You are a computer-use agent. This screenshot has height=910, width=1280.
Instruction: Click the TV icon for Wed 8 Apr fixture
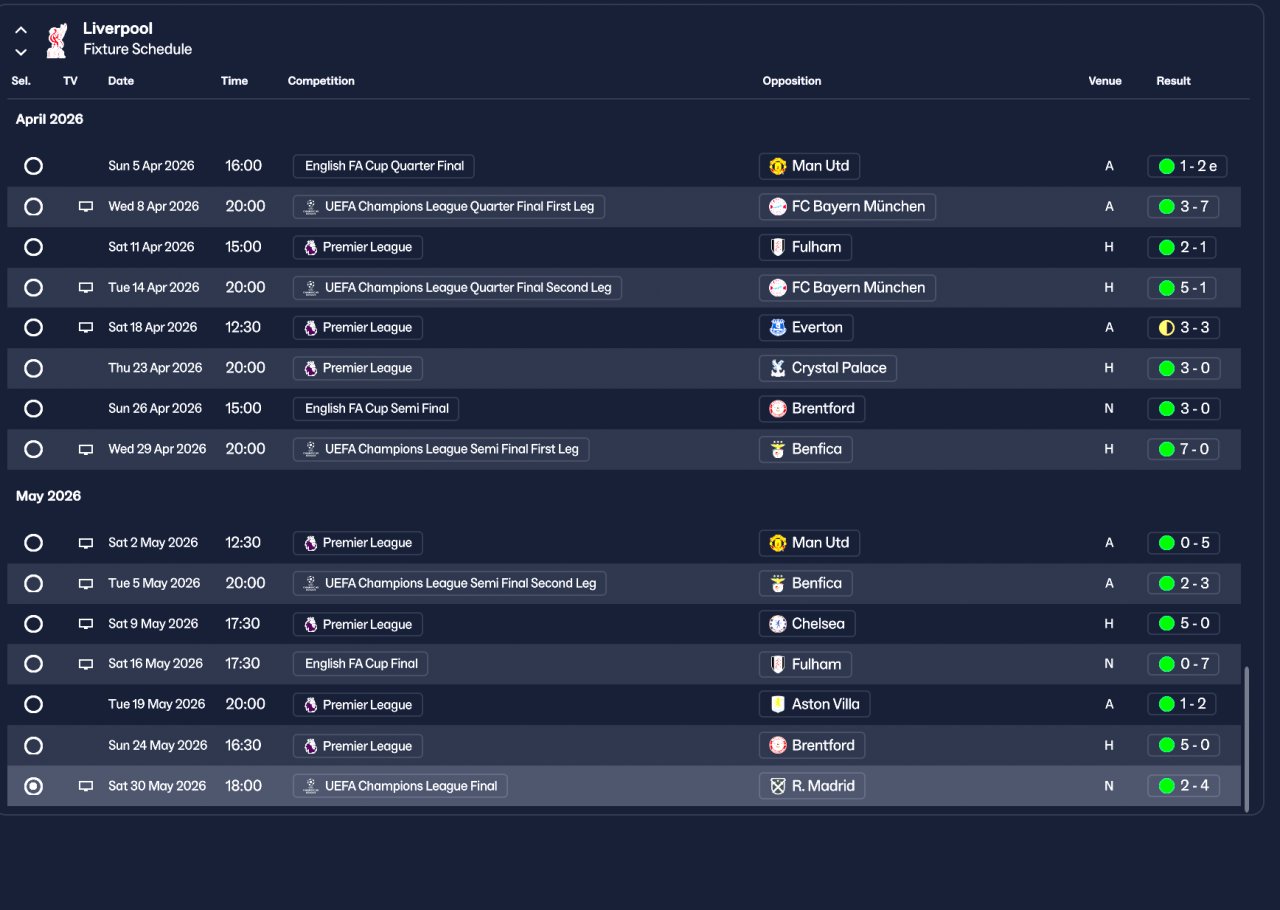[86, 207]
